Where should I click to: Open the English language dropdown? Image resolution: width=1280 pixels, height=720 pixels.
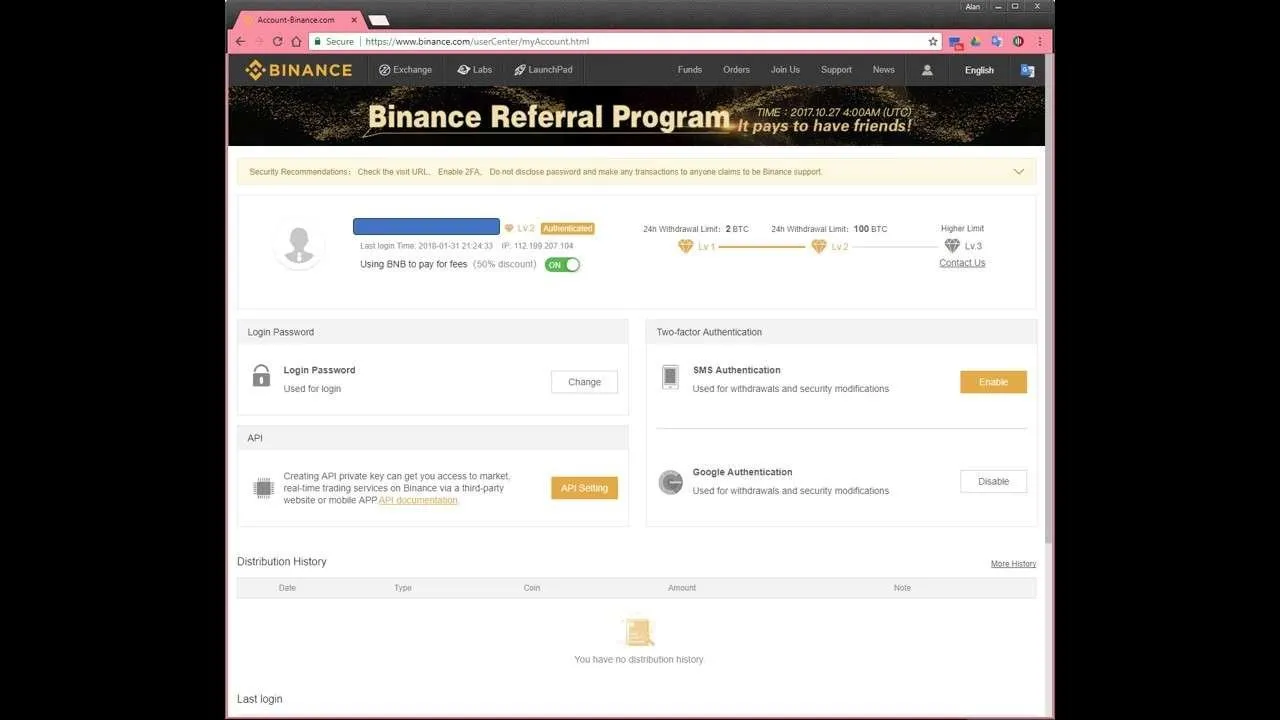979,70
